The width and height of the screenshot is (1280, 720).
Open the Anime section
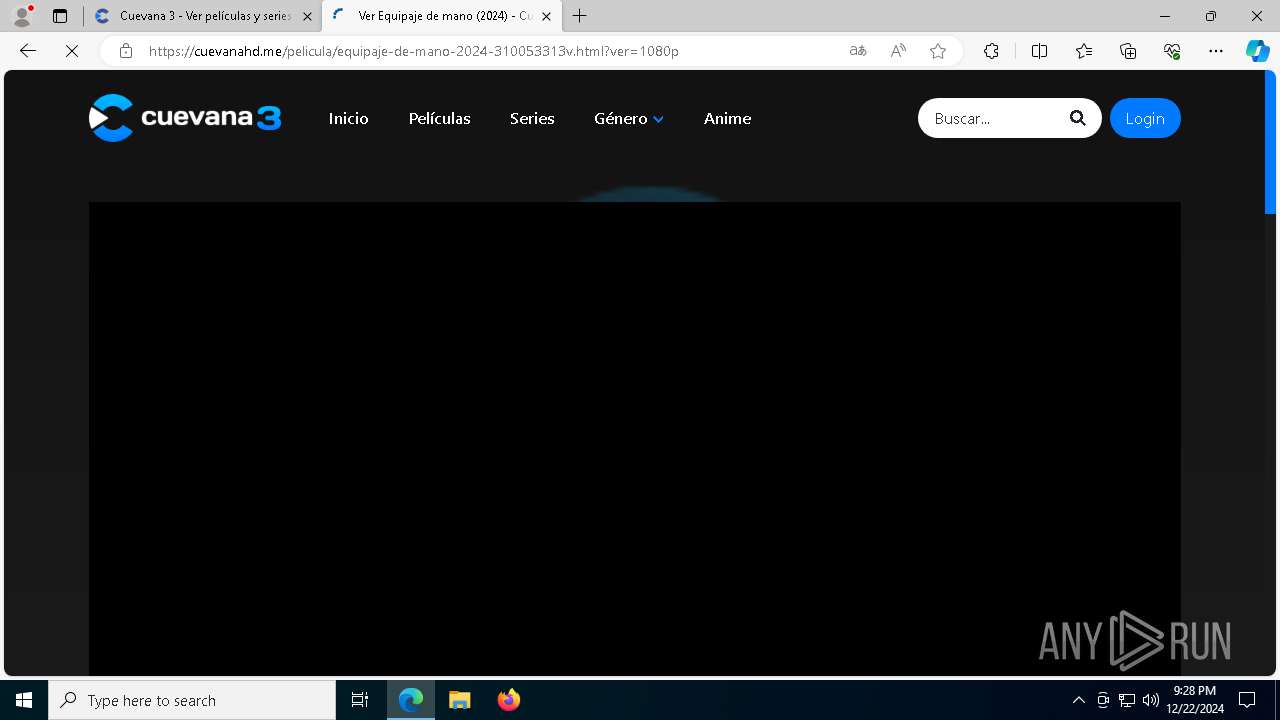[x=727, y=118]
